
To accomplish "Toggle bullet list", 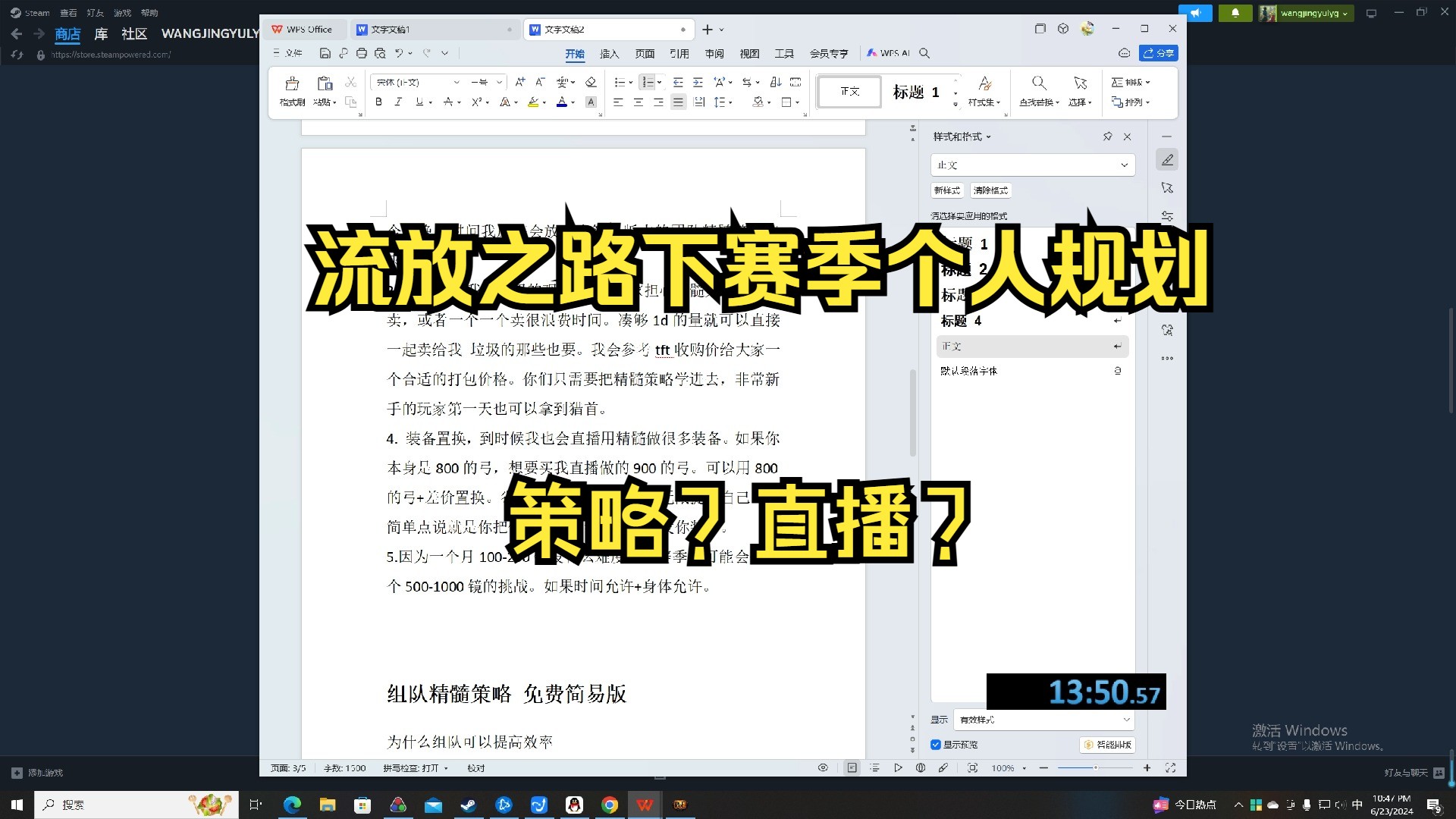I will (620, 82).
